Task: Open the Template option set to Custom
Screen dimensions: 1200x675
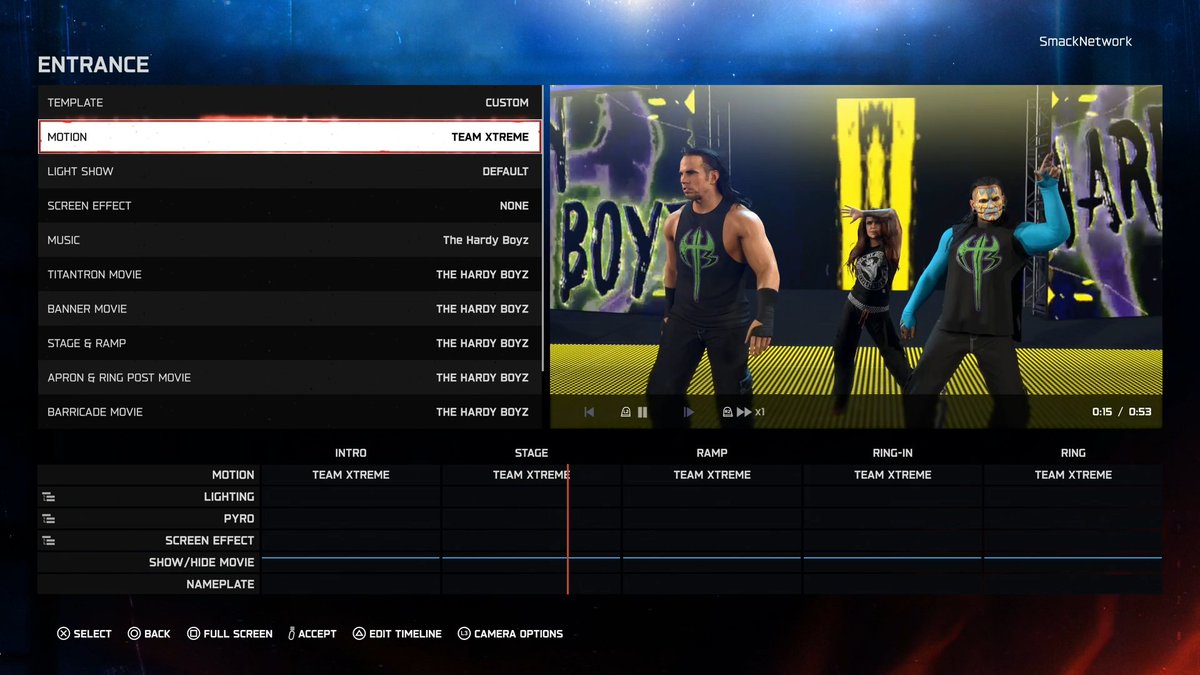Action: pos(289,103)
